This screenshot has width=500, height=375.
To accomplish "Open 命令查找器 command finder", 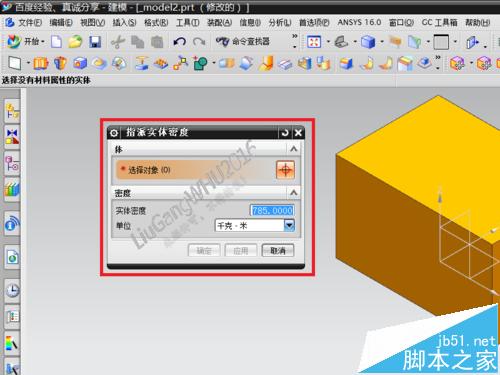I will tap(243, 42).
